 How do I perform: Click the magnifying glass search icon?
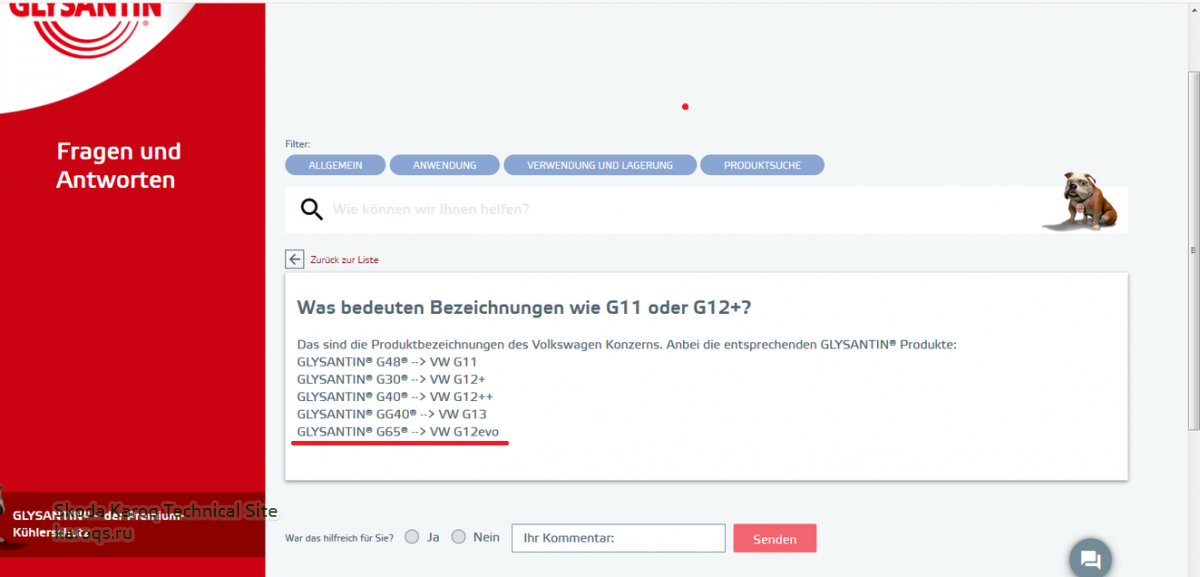pyautogui.click(x=312, y=209)
